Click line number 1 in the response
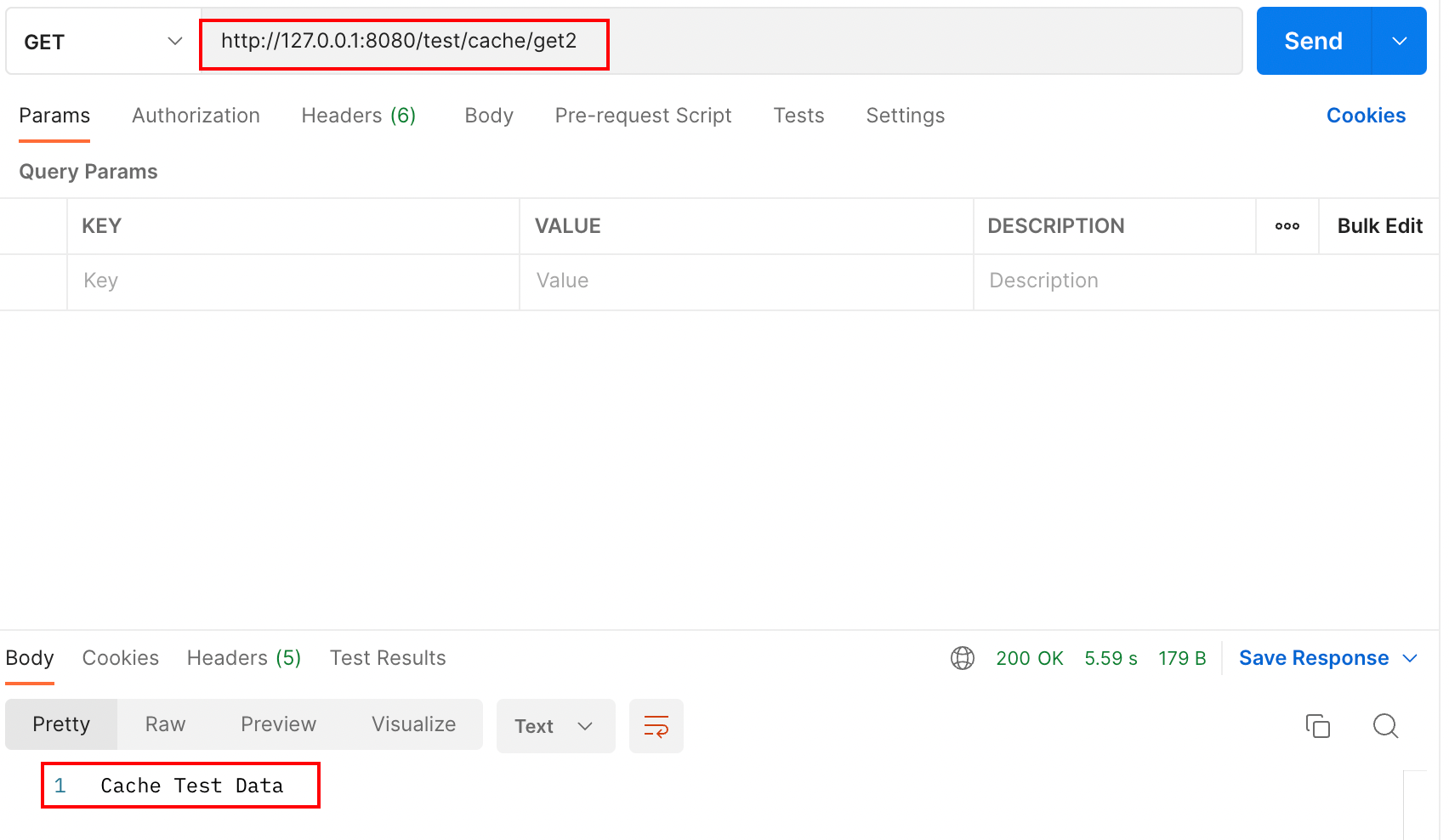The width and height of the screenshot is (1449, 840). coord(60,786)
